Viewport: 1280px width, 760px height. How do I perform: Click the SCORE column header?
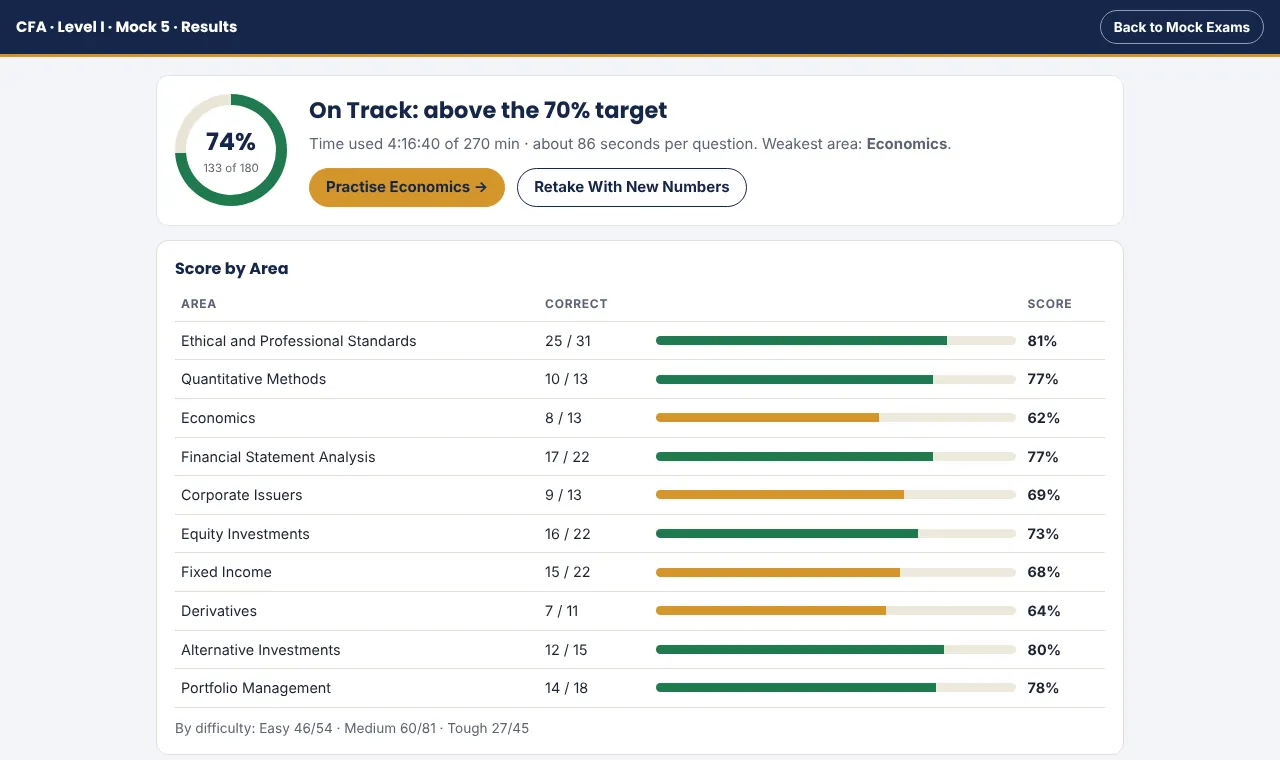(1050, 304)
